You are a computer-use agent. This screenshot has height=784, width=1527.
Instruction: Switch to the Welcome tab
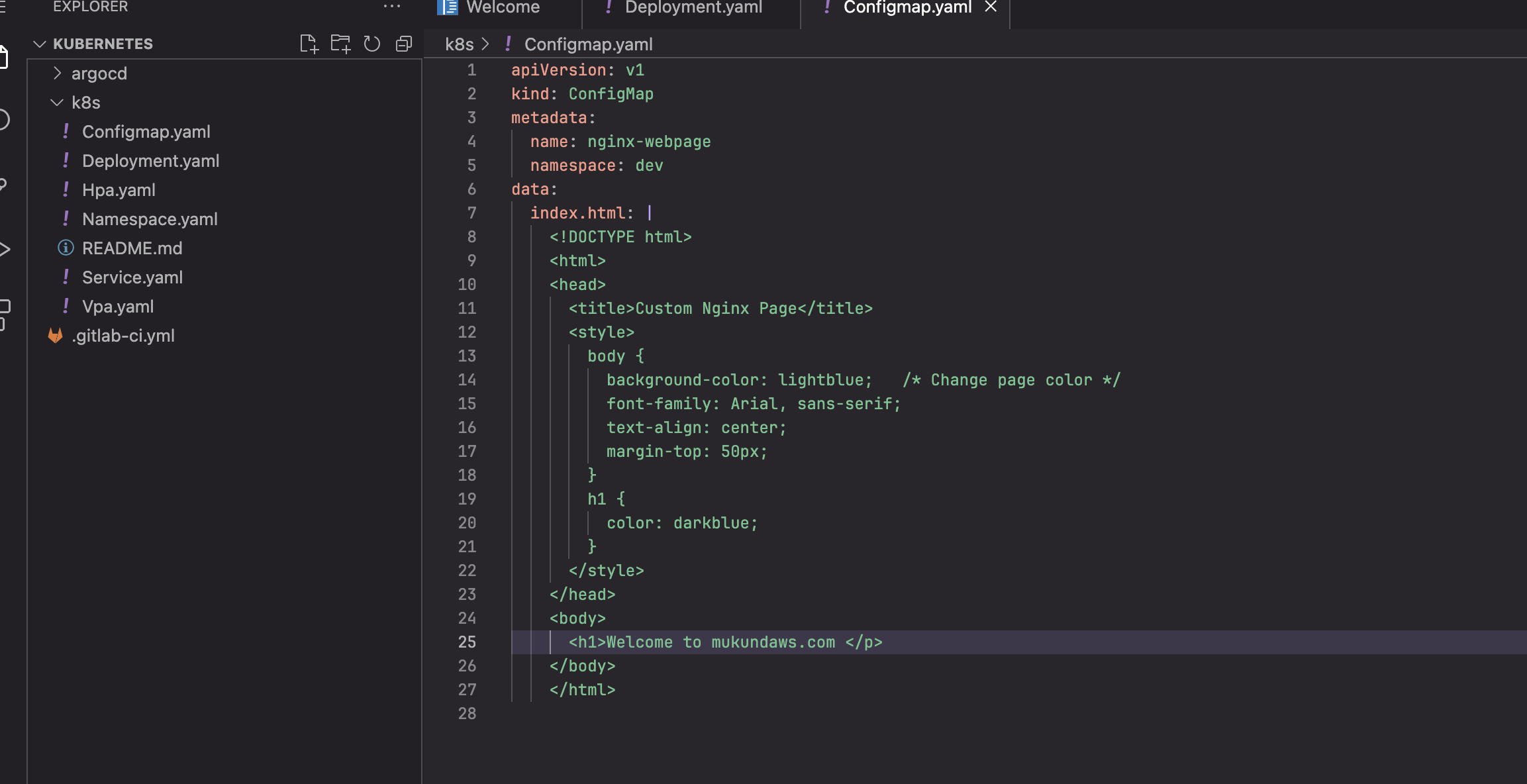pyautogui.click(x=502, y=7)
